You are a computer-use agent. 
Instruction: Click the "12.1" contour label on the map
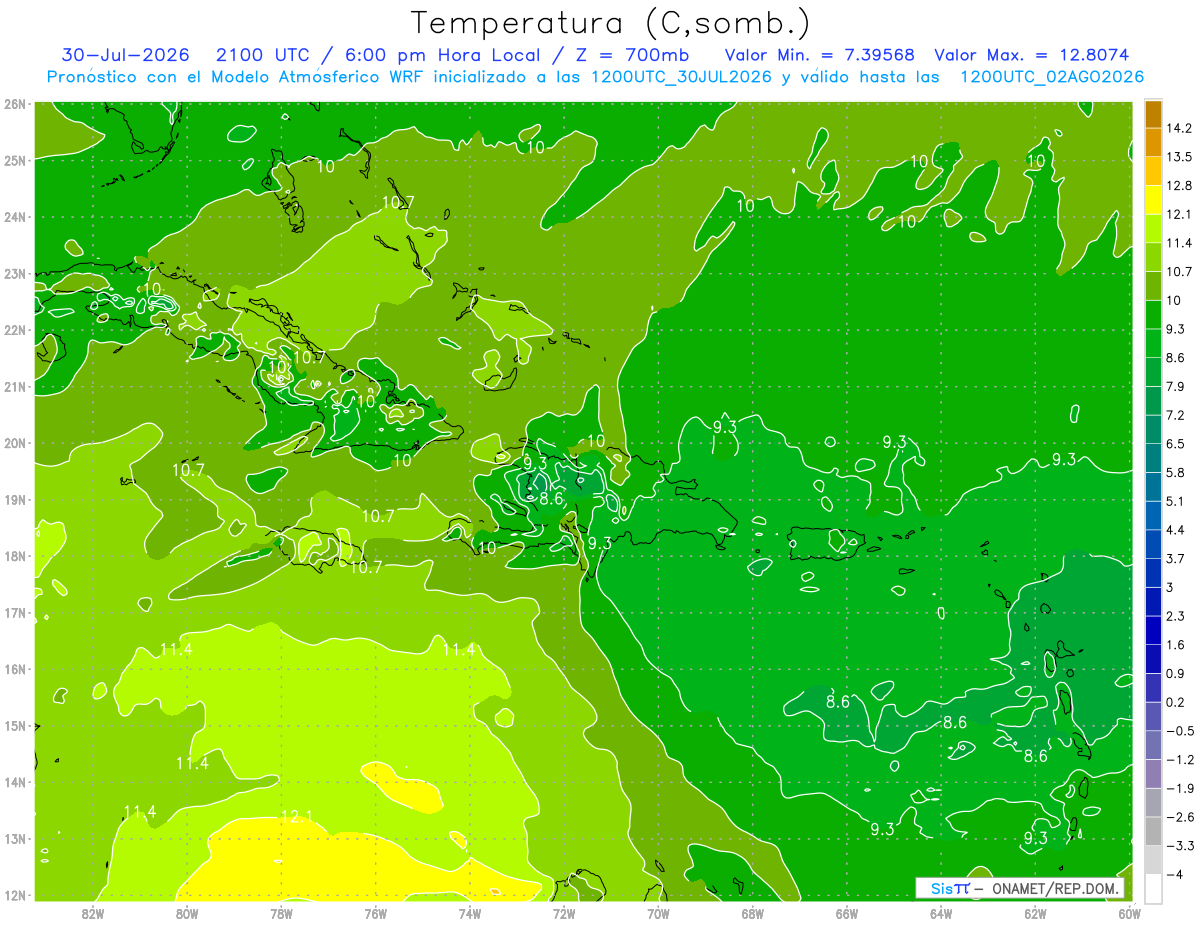tap(296, 817)
